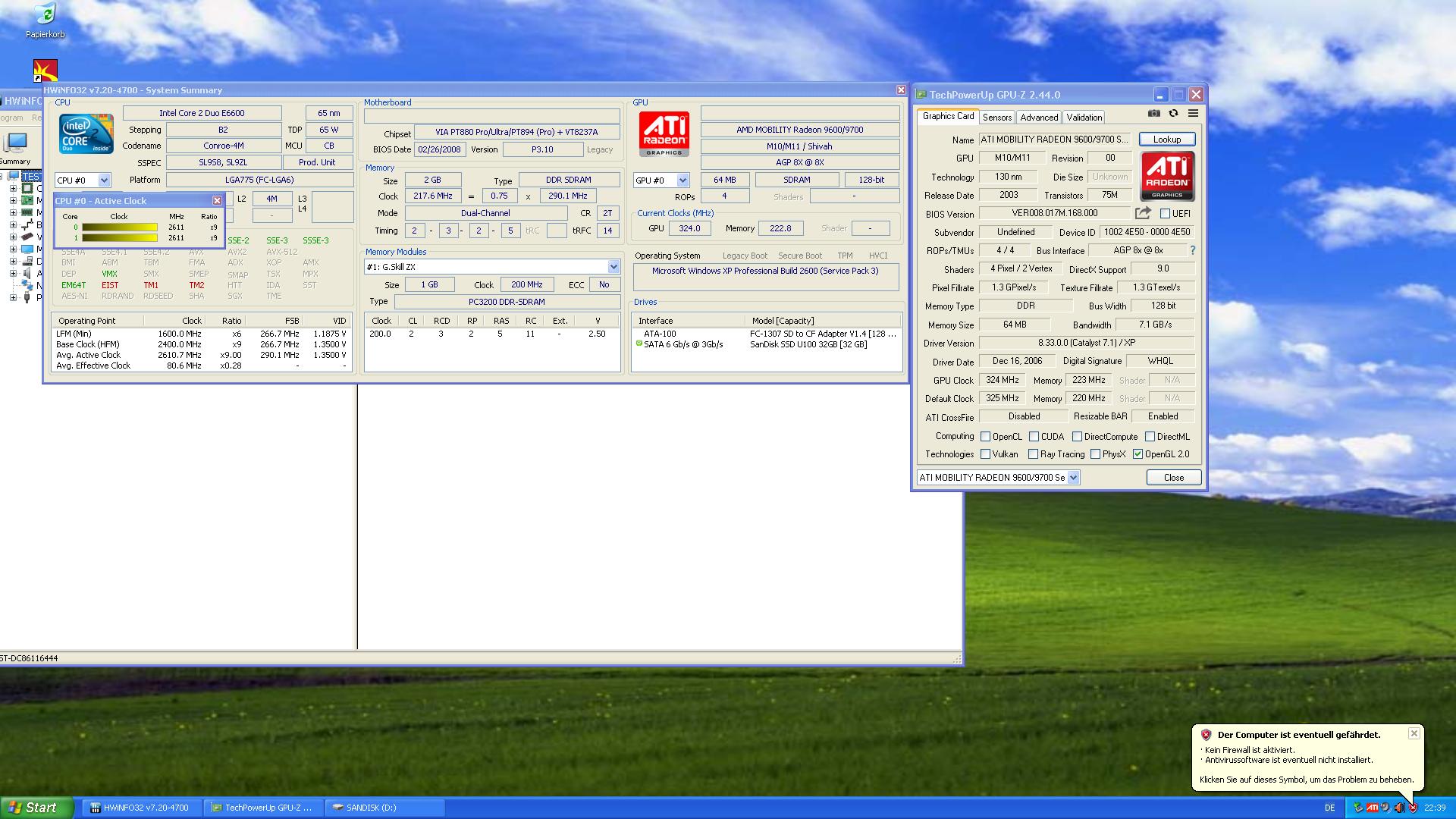
Task: Click the ATI Radeon logo in GPU-Z
Action: pos(1167,175)
